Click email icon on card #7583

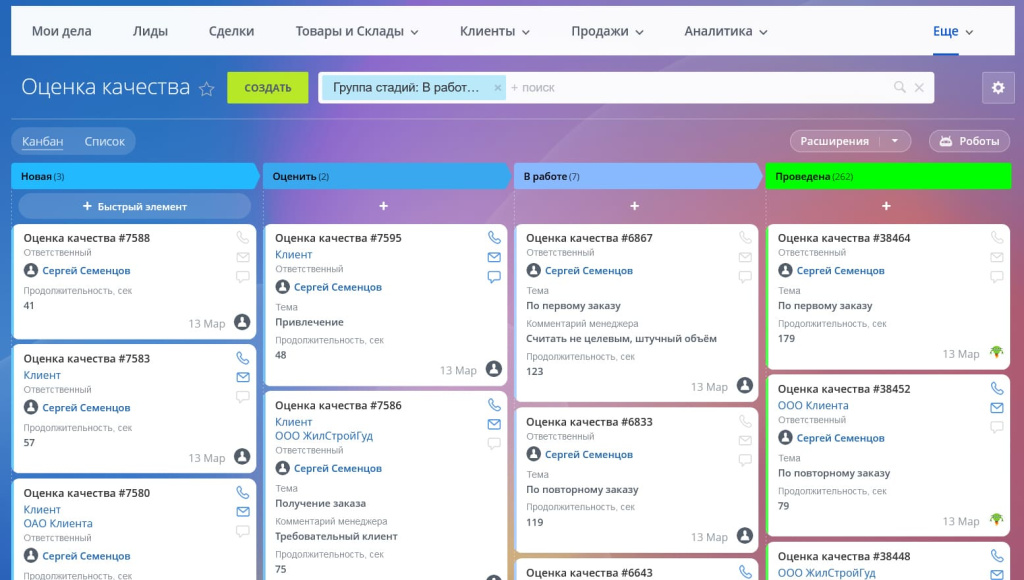tap(243, 377)
